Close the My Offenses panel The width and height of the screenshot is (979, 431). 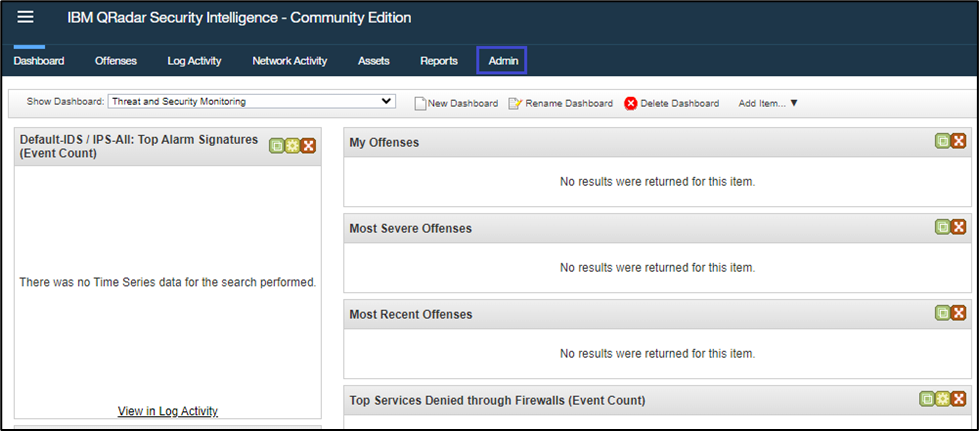pyautogui.click(x=958, y=141)
